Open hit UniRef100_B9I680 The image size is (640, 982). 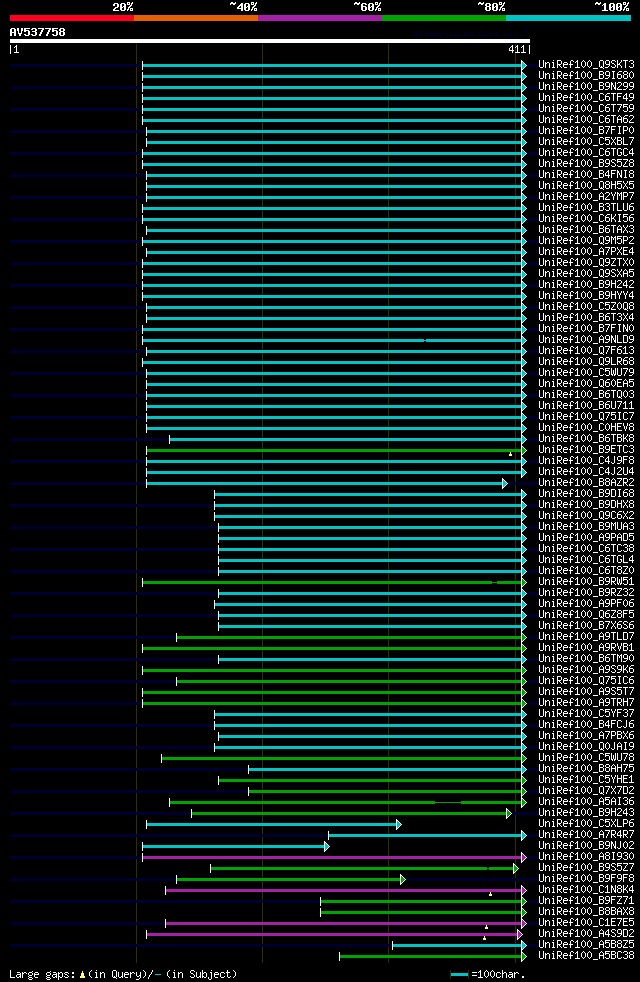click(x=586, y=75)
